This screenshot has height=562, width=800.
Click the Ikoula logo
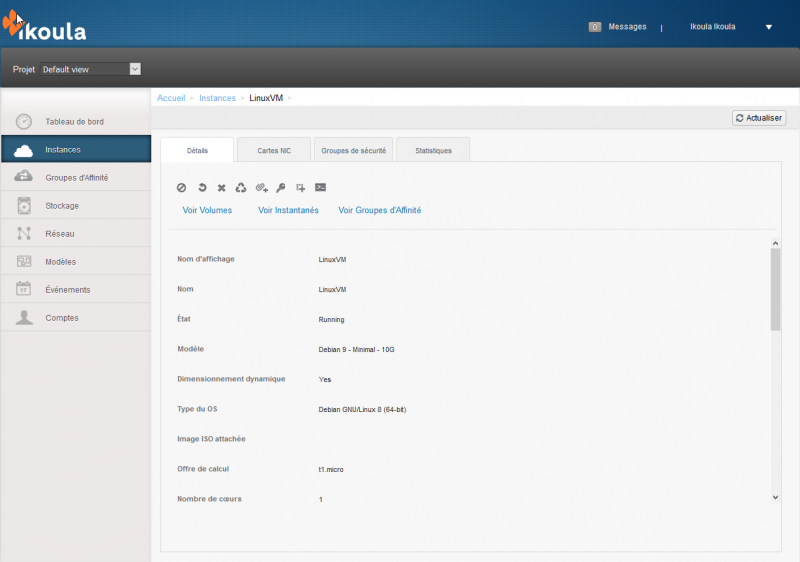(x=44, y=27)
